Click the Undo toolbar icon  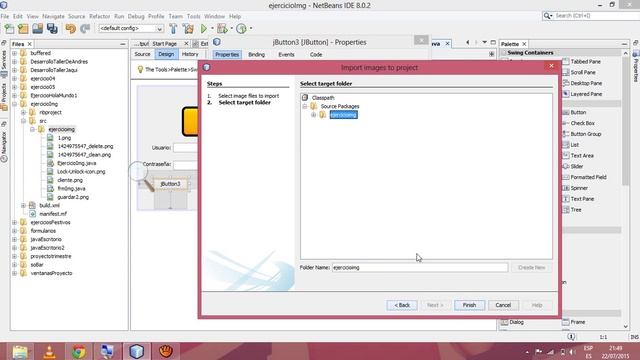click(x=71, y=29)
